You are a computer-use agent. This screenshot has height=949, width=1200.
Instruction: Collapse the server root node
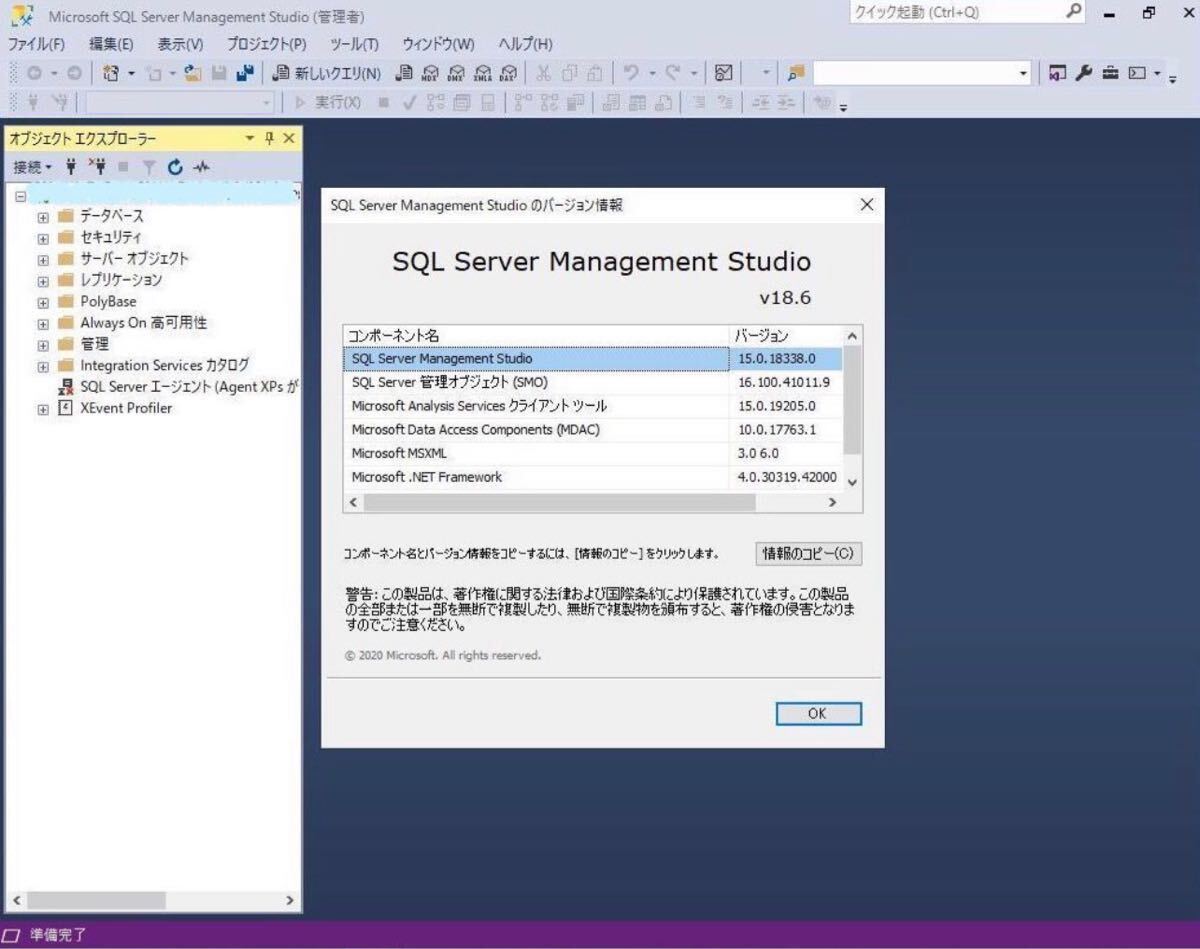[21, 195]
